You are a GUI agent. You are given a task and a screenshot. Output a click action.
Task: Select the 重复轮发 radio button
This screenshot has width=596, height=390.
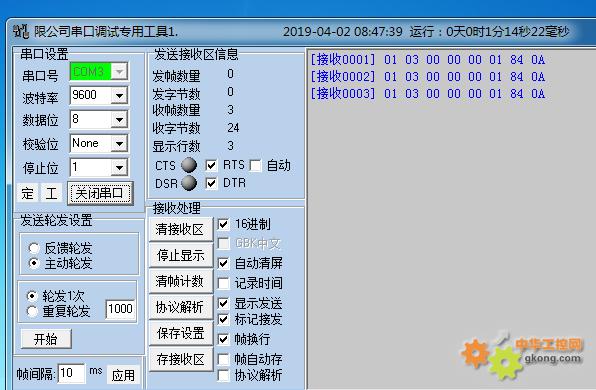tap(32, 311)
